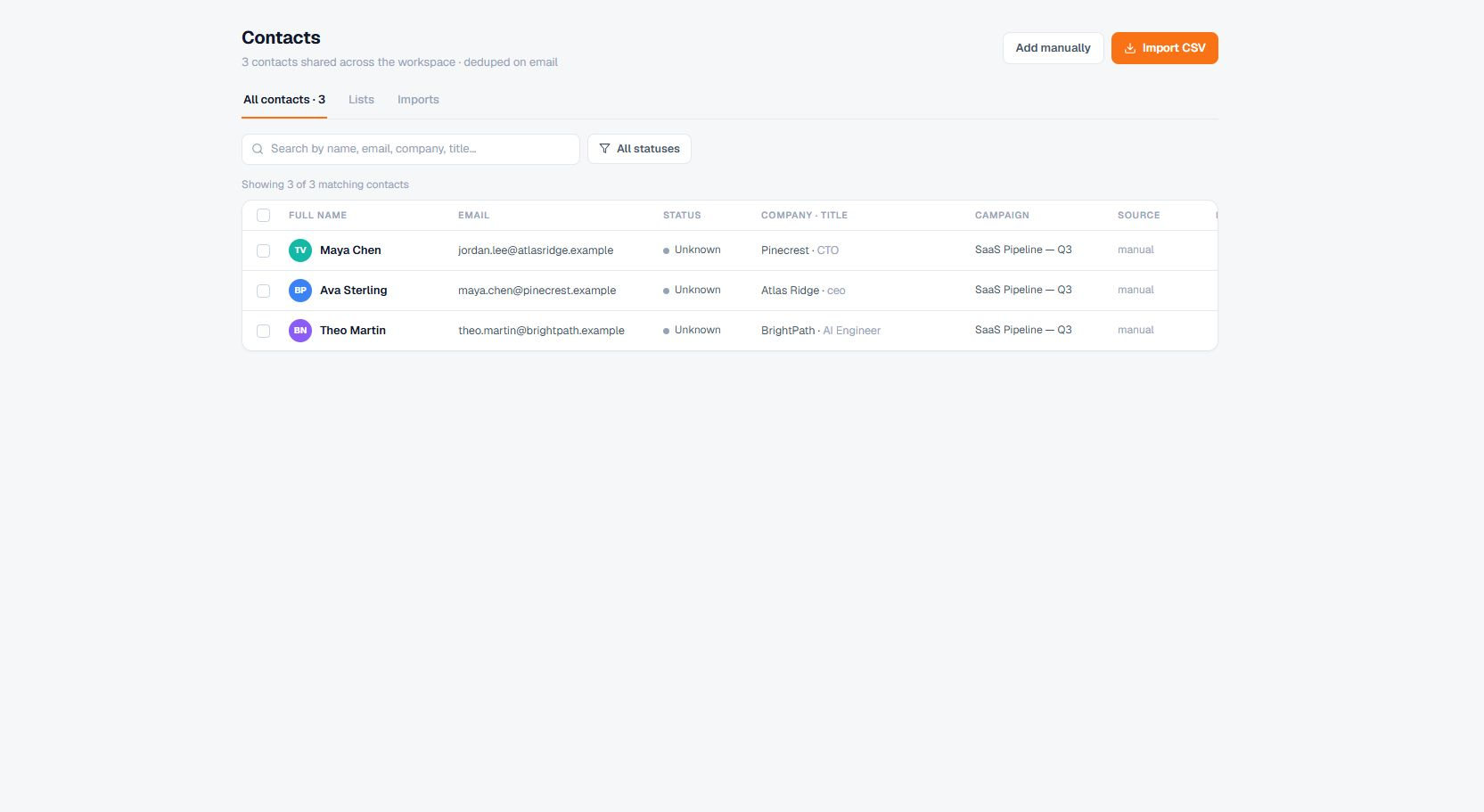The width and height of the screenshot is (1484, 812).
Task: Click the BP avatar next to Ava Sterling
Action: click(x=300, y=291)
